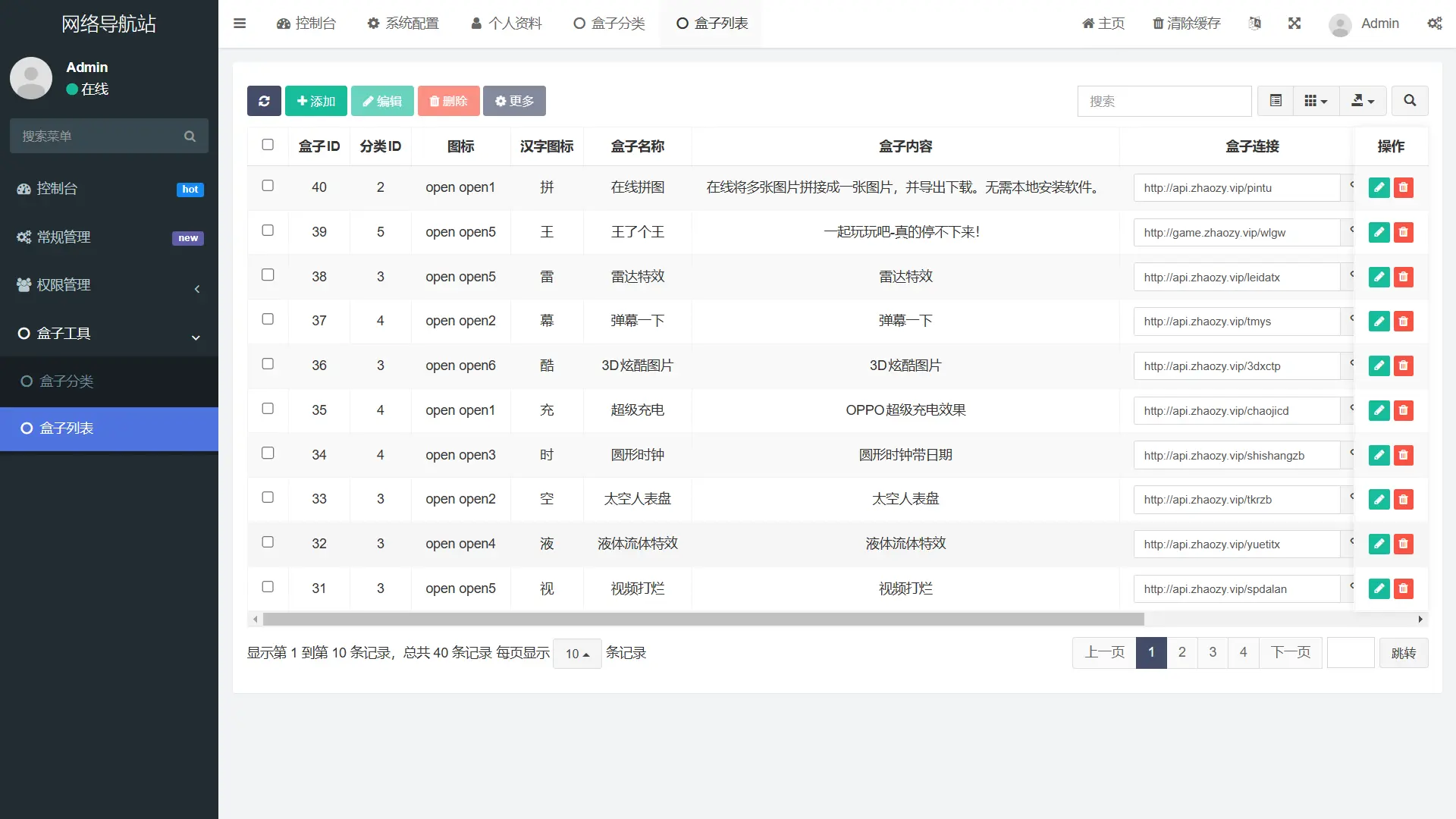
Task: Switch to the 盒子分类 tab
Action: point(609,24)
